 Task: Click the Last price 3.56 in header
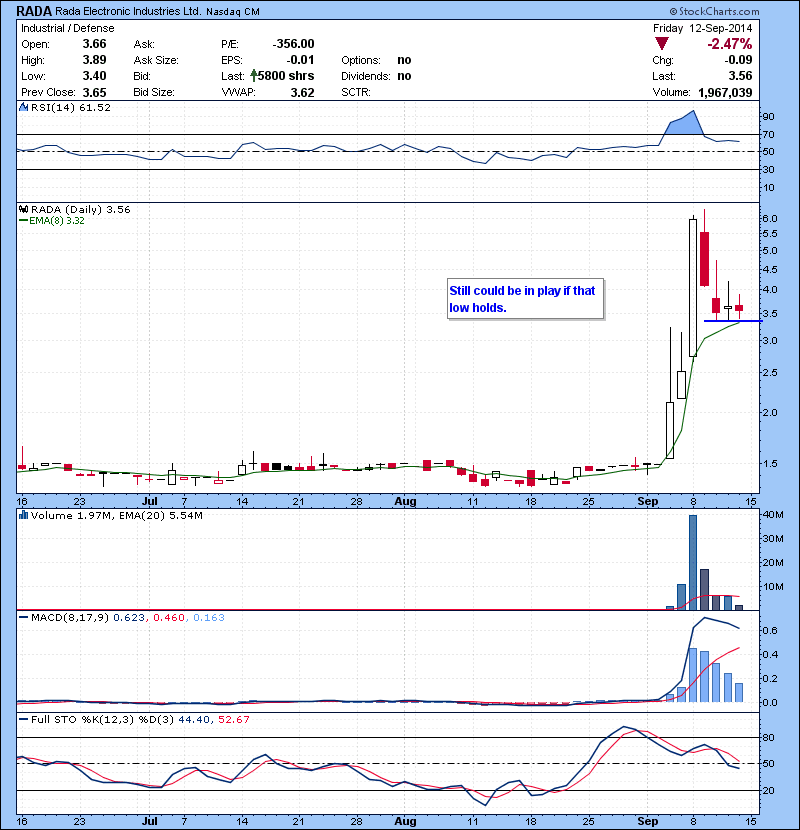[x=740, y=76]
